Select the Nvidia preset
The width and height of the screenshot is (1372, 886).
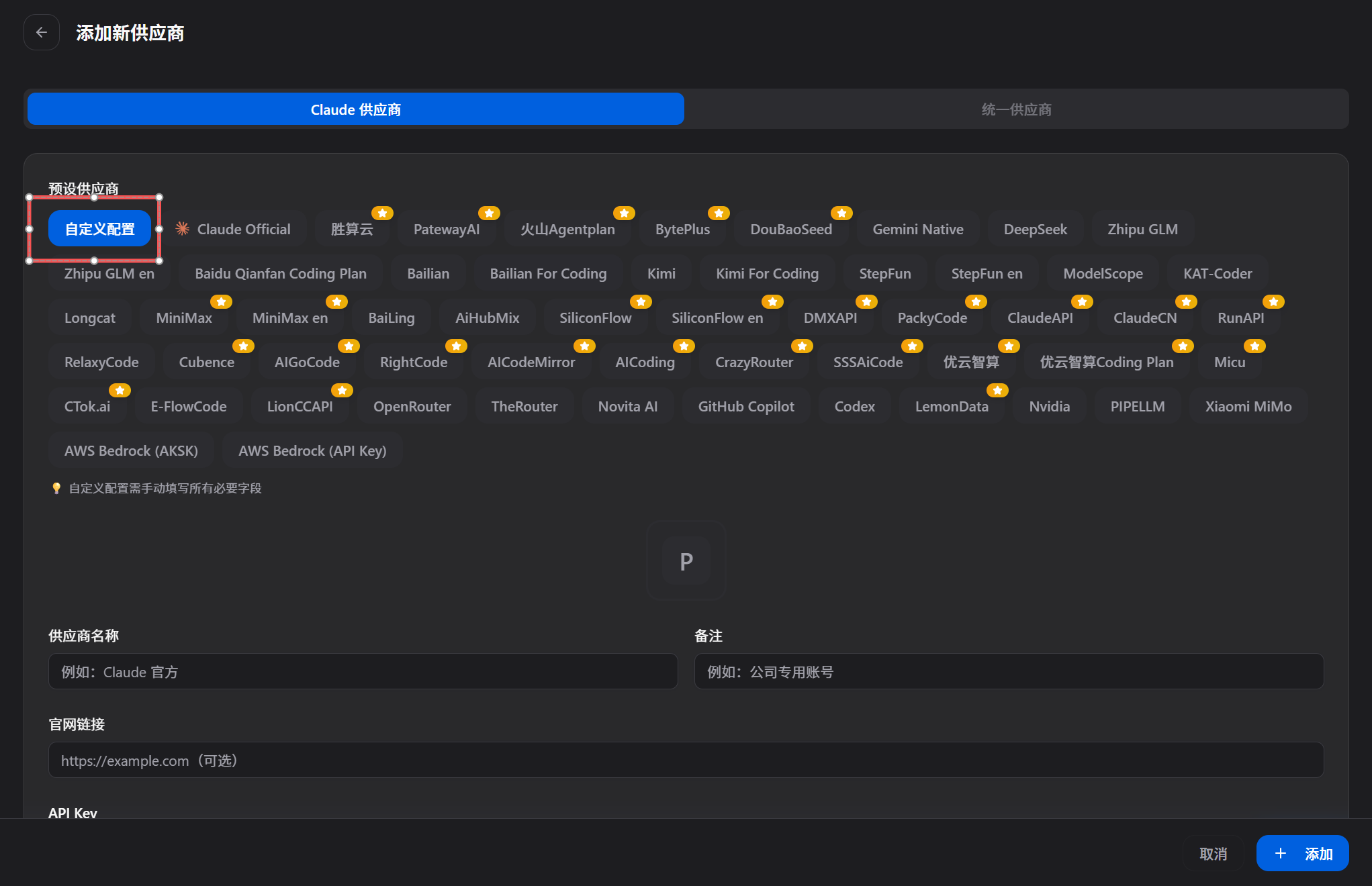(1050, 406)
